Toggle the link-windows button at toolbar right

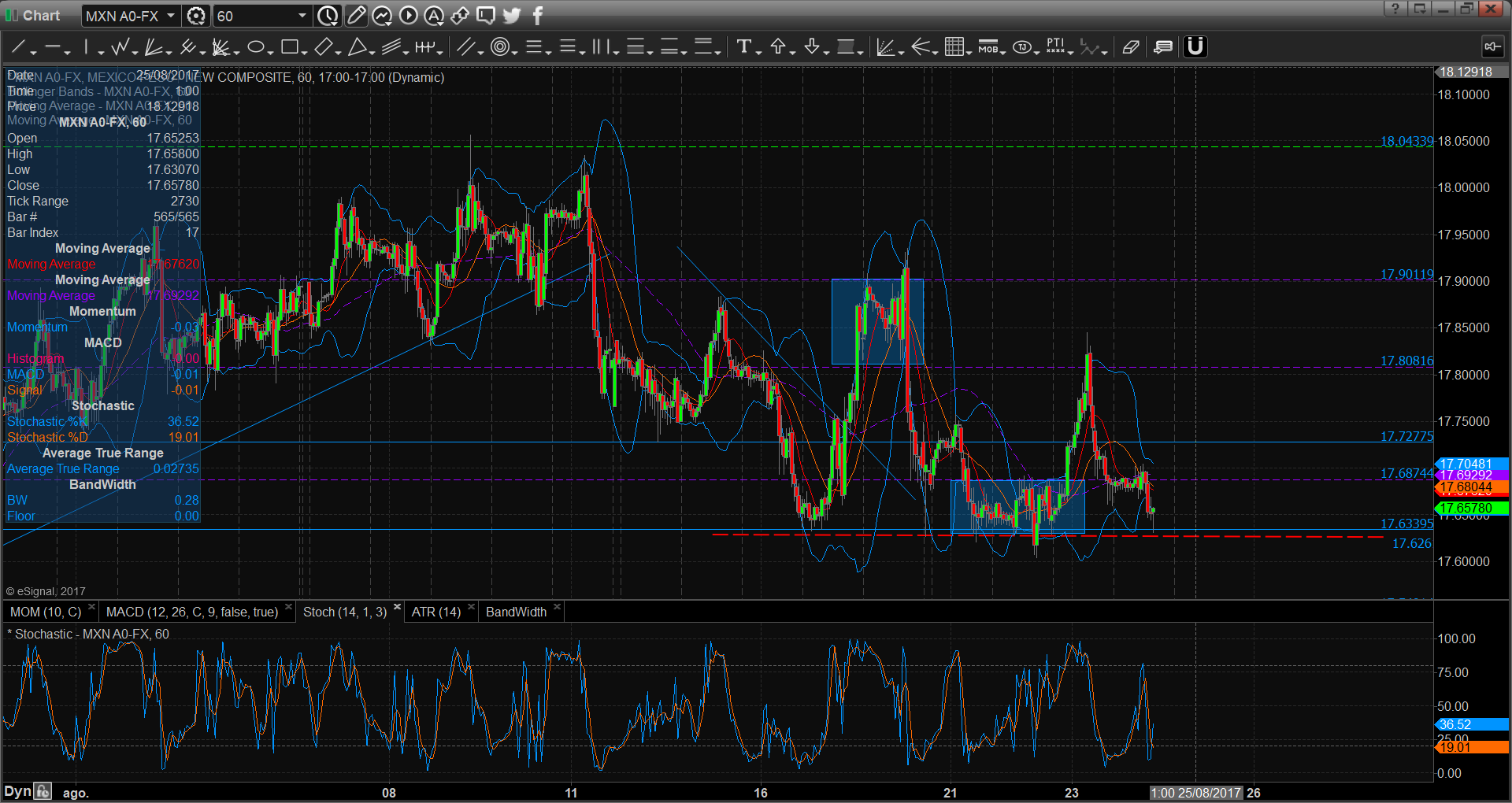1492,47
